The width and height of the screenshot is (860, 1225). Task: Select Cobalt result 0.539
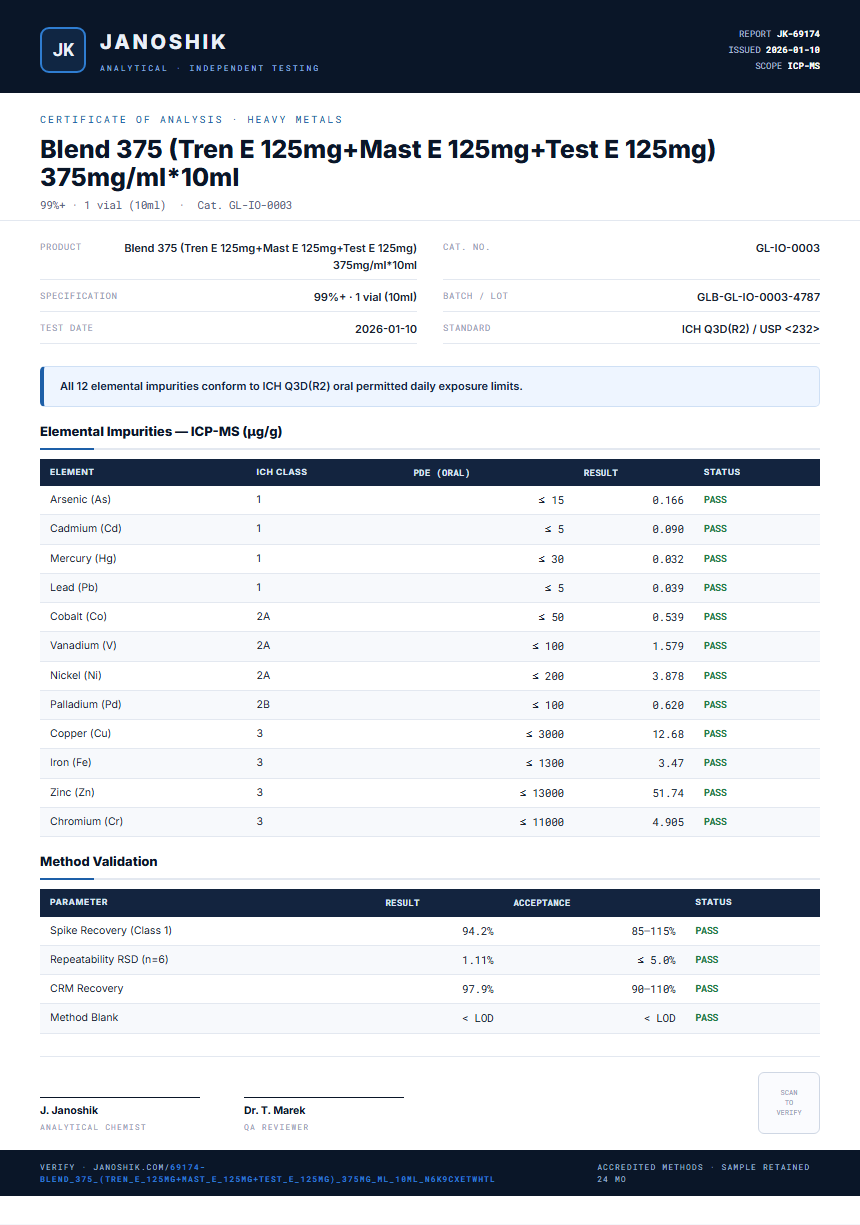pos(668,617)
